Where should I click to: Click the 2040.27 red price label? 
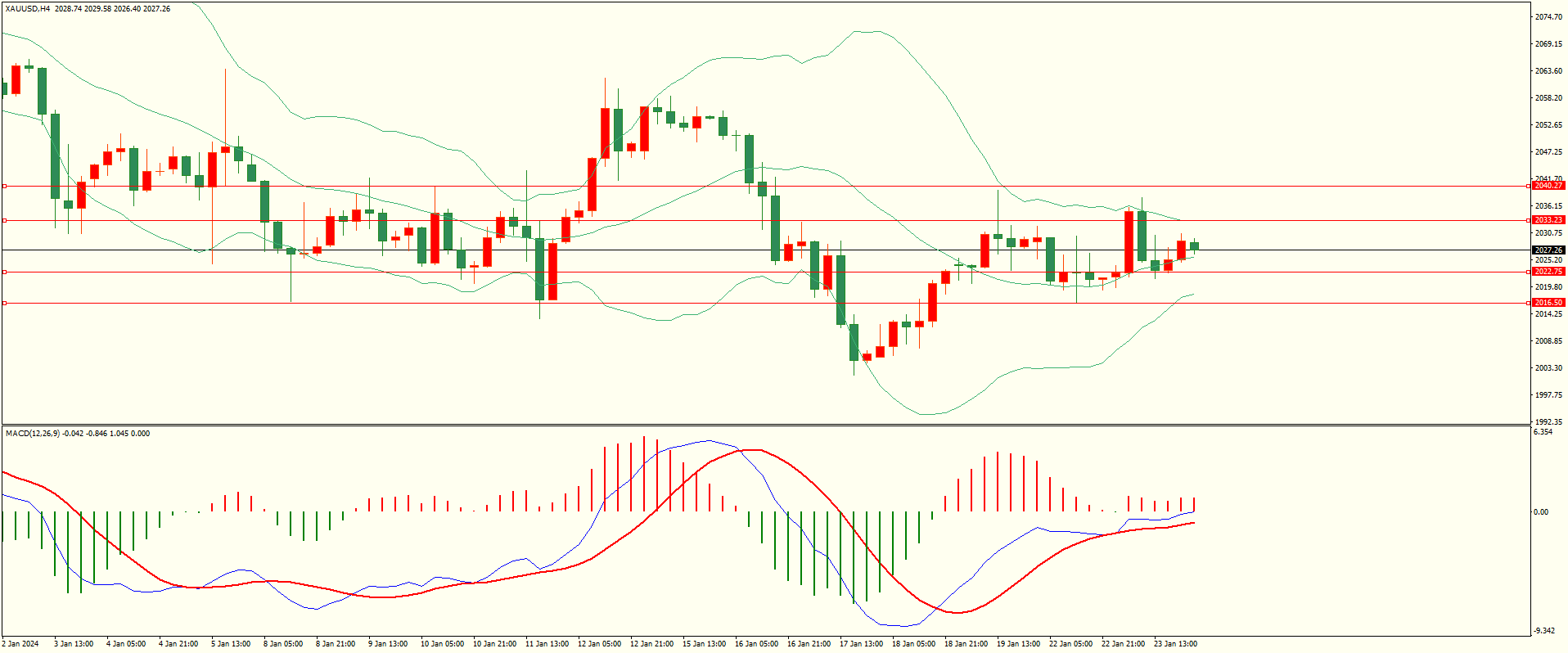click(1548, 186)
